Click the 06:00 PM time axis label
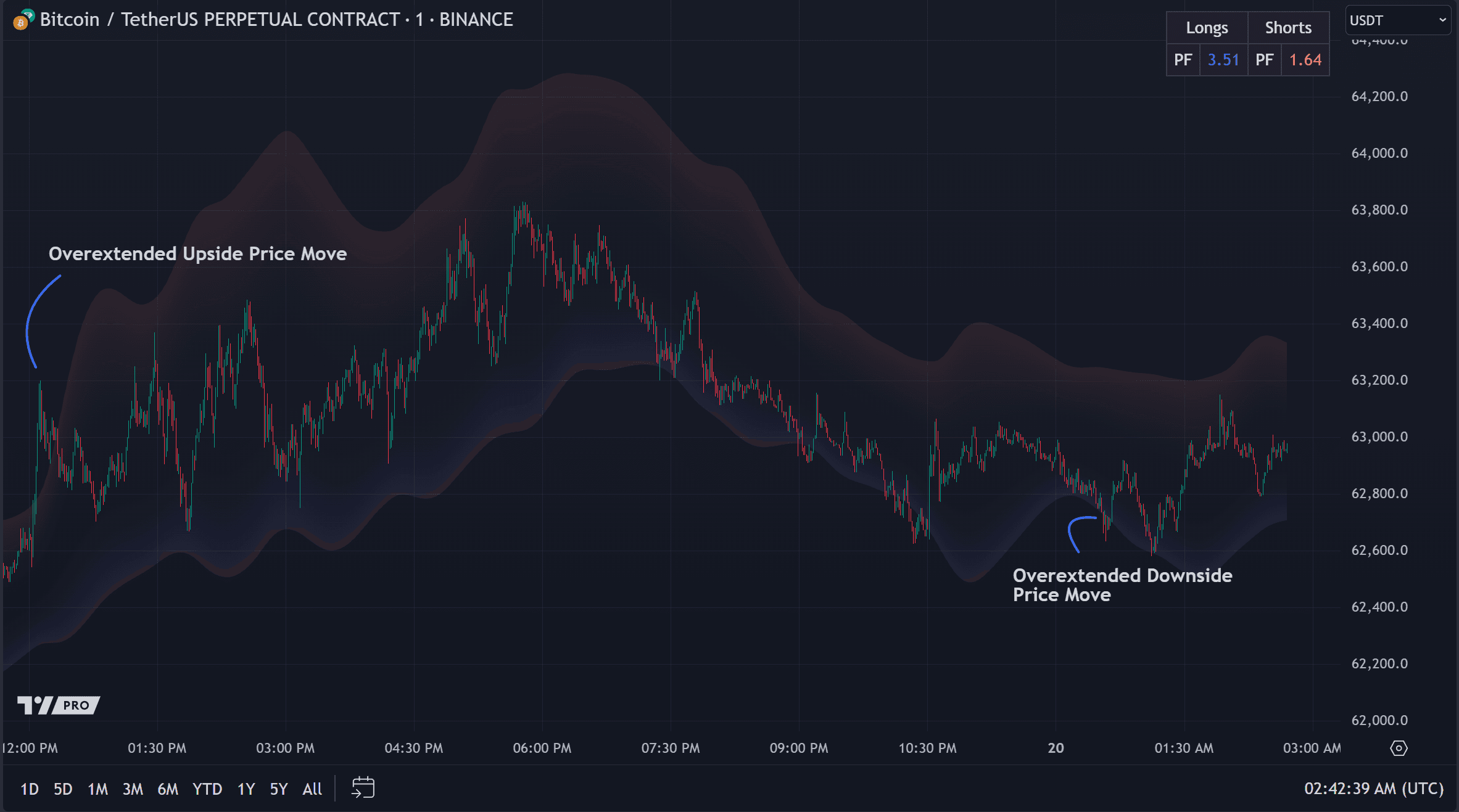The image size is (1459, 812). point(542,748)
